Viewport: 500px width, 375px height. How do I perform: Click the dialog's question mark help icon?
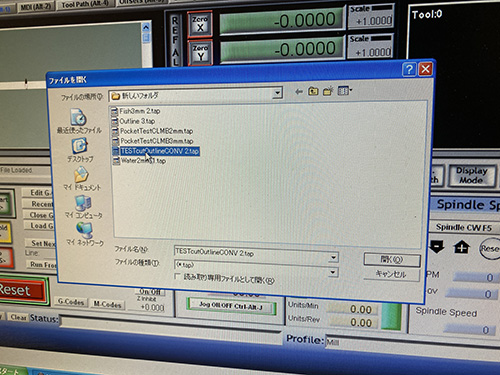[x=409, y=69]
